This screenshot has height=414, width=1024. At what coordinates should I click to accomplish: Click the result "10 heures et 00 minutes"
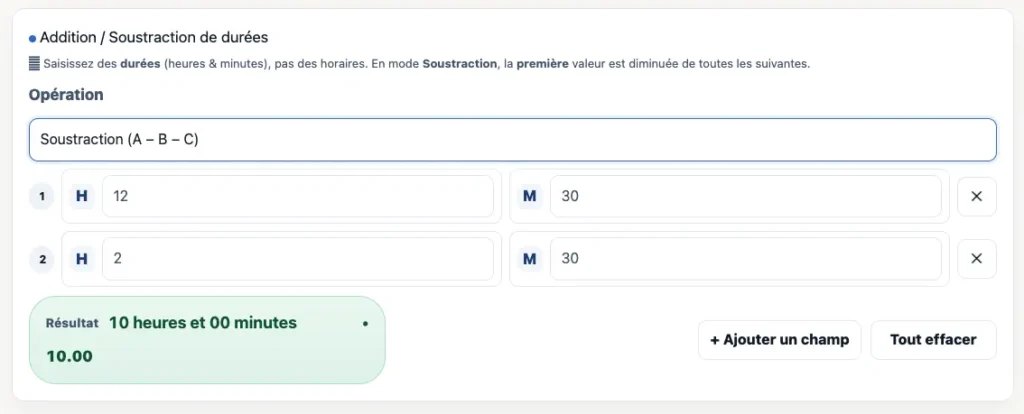click(202, 323)
